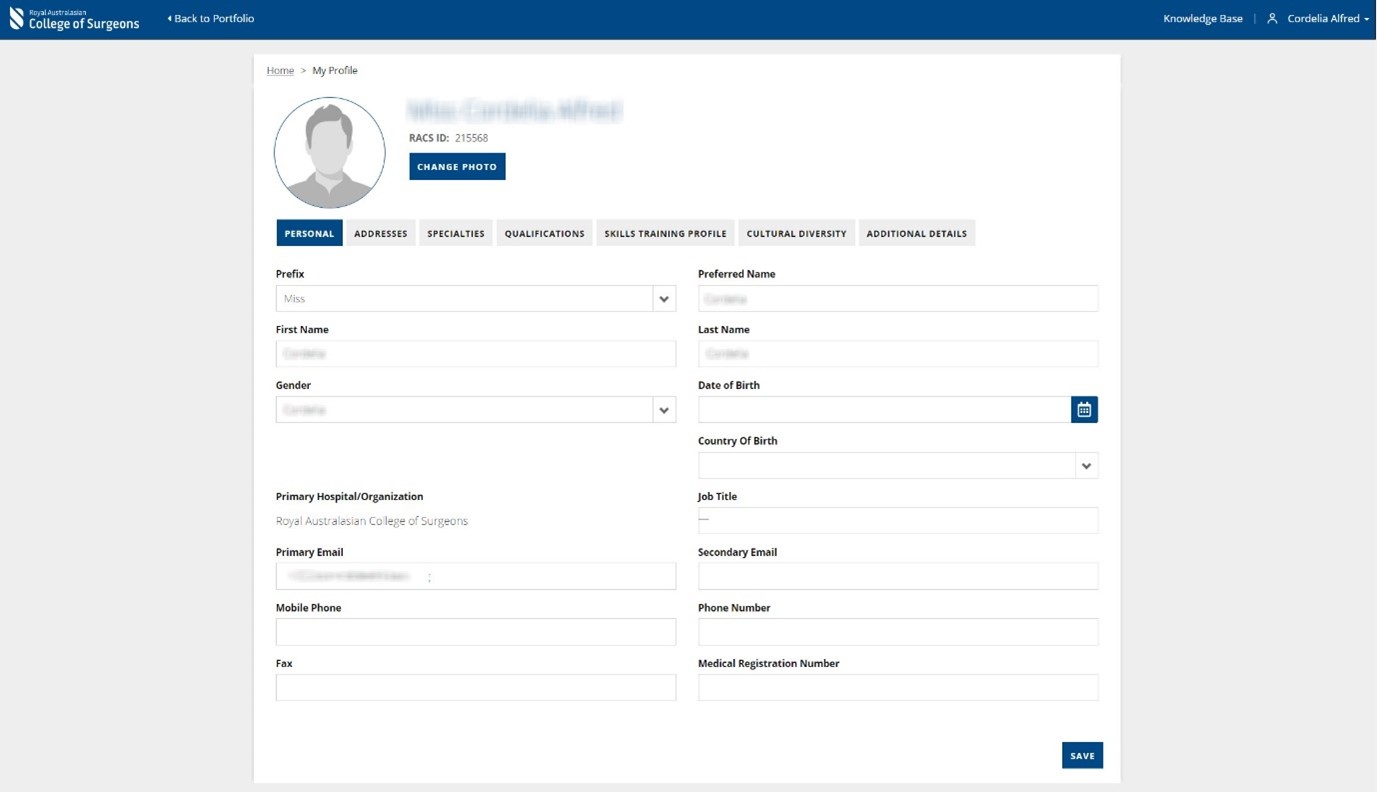
Task: View the Qualifications tab
Action: pyautogui.click(x=544, y=233)
